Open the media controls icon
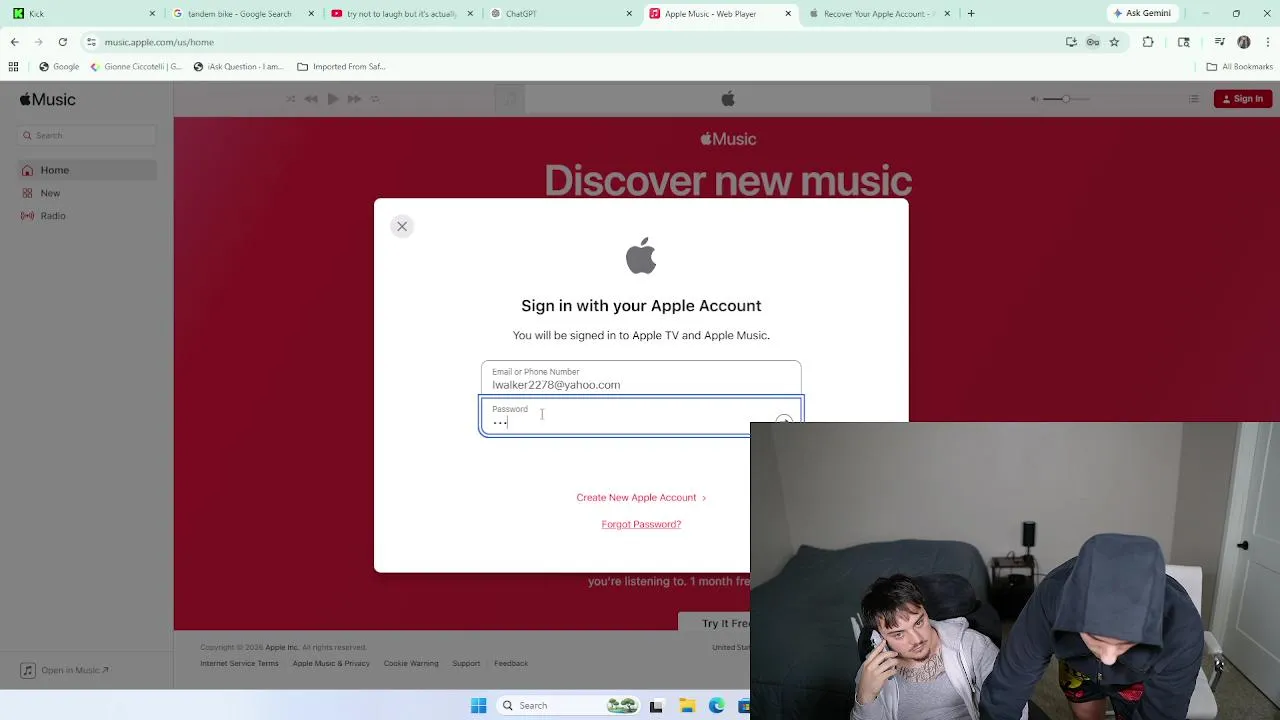Screen dimensions: 1280x720 (1220, 42)
